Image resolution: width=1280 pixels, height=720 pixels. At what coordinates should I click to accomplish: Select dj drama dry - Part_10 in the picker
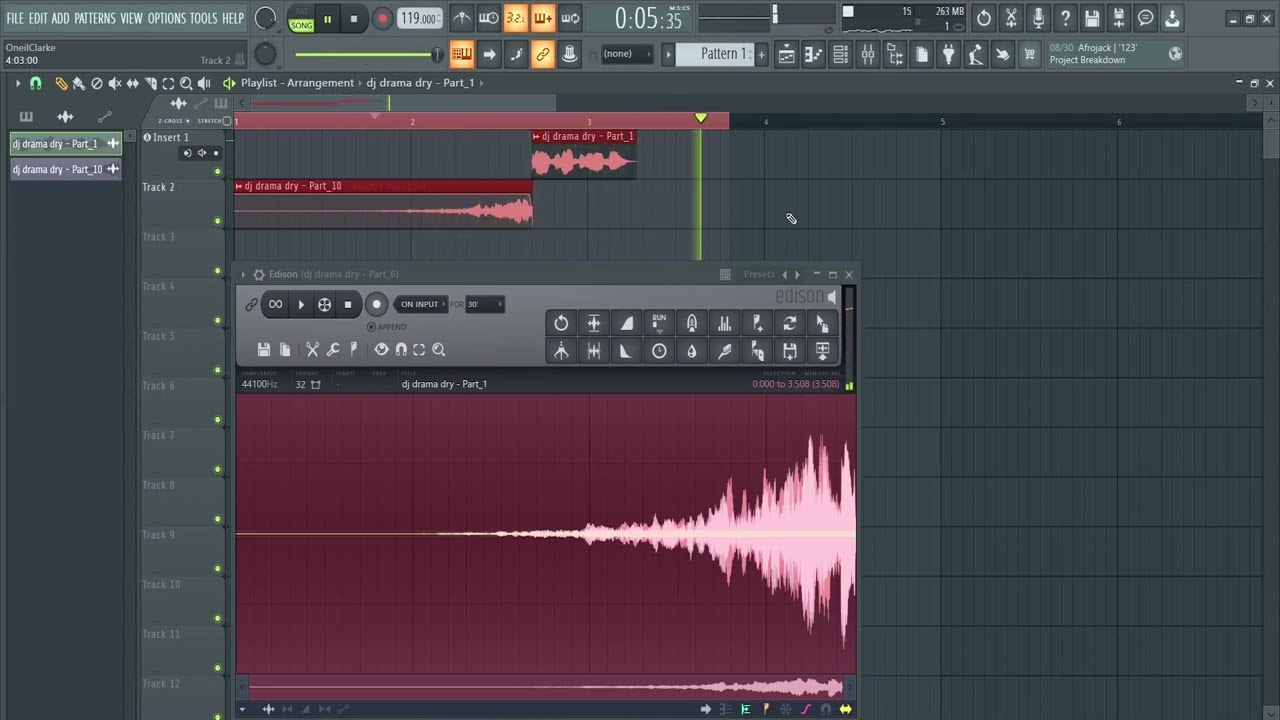[66, 170]
